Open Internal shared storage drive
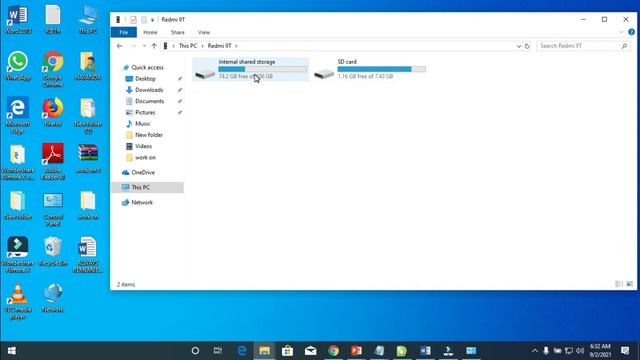640x360 pixels. [251, 69]
